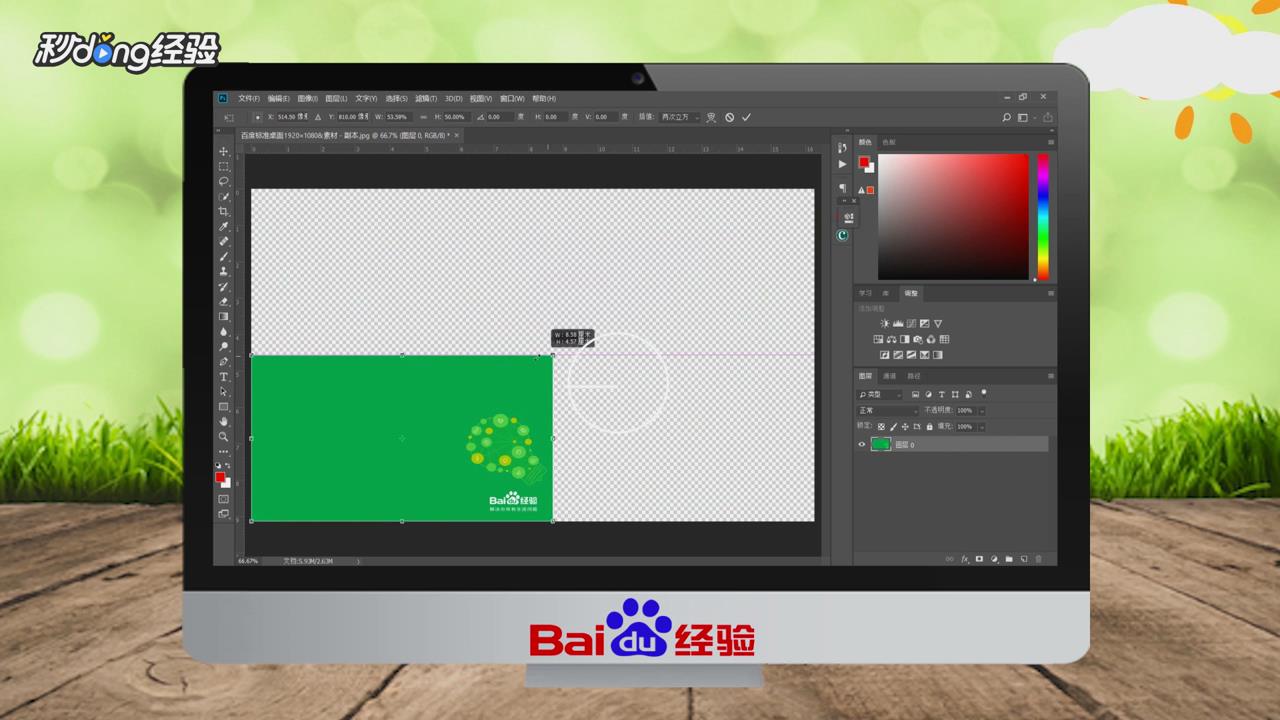Screen dimensions: 1280x720
Task: Click the foreground color swatch in toolbar
Action: pos(221,477)
